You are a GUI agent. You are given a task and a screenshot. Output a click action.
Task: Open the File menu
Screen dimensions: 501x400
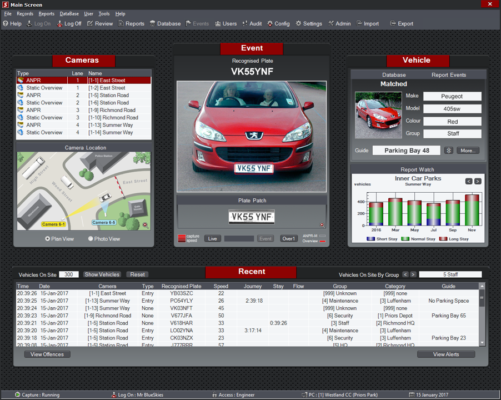coord(8,14)
